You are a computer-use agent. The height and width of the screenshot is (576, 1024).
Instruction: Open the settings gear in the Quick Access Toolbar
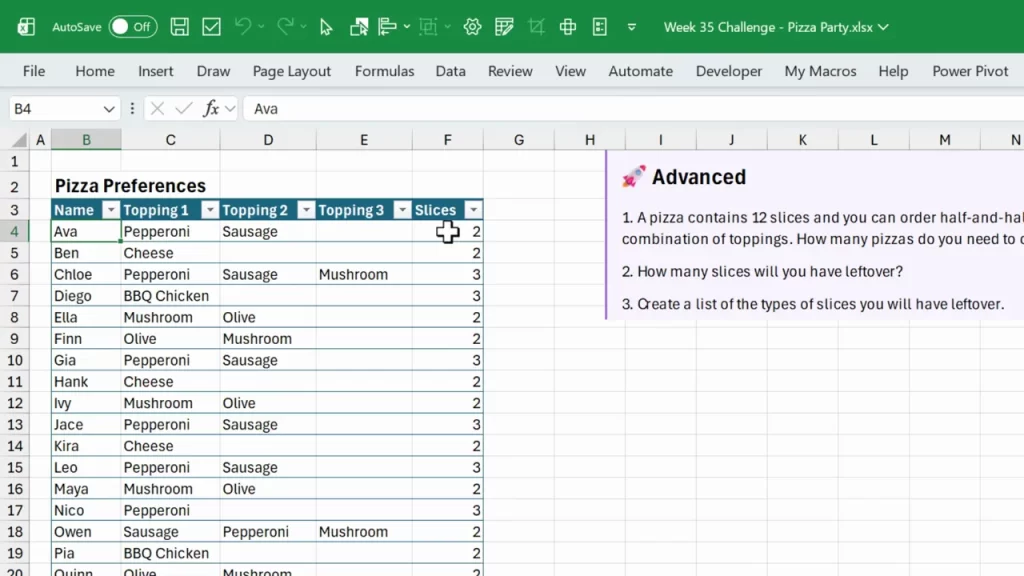point(472,27)
